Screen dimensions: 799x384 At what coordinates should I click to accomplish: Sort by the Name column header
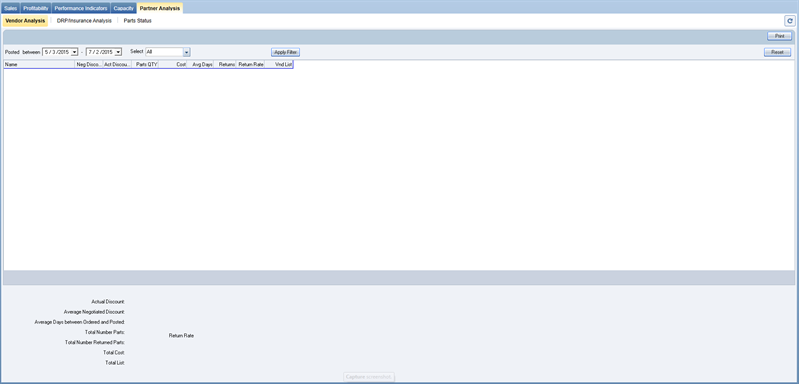coord(39,65)
